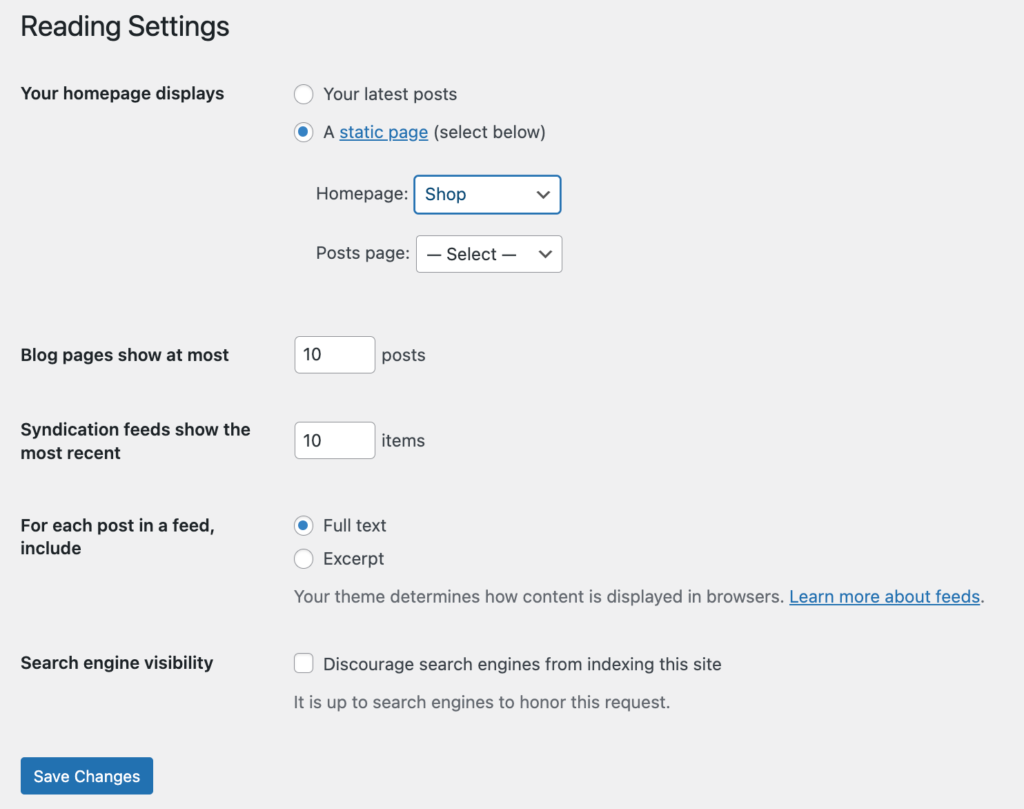Open the 'static page' help link
The width and height of the screenshot is (1024, 809).
click(383, 132)
